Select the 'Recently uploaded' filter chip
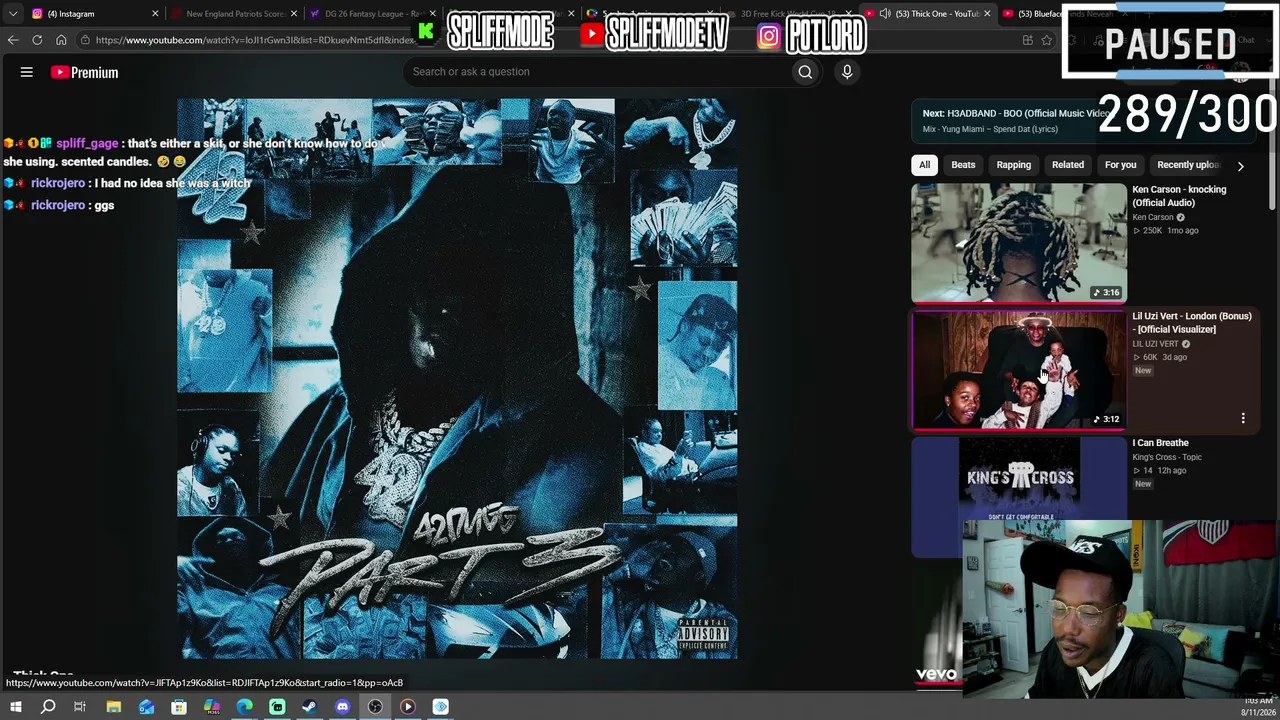Image resolution: width=1280 pixels, height=720 pixels. click(1188, 165)
